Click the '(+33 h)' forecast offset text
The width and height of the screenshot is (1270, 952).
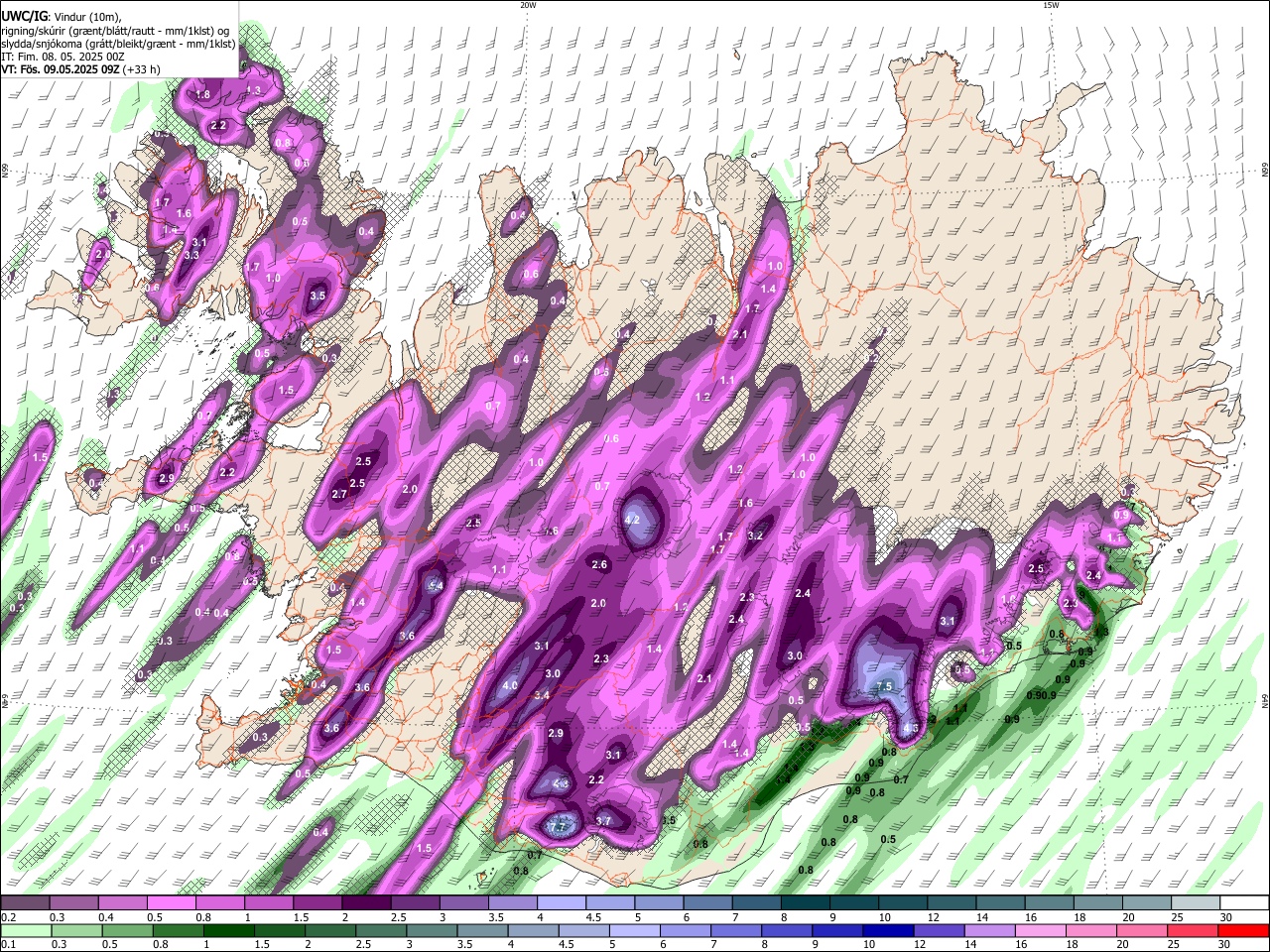click(x=142, y=69)
